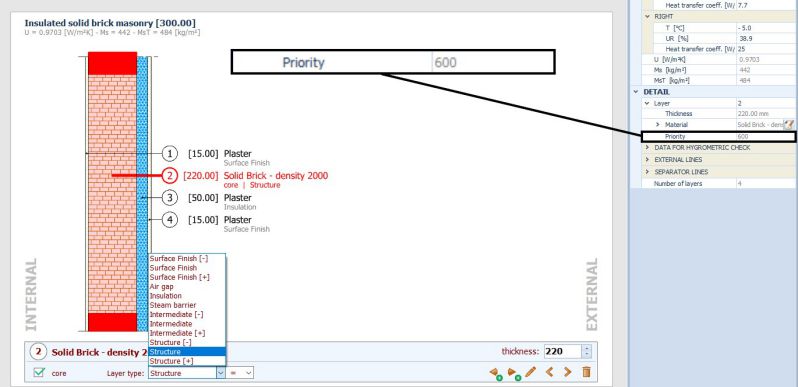This screenshot has width=798, height=387.
Task: Select layer 2 red circle marker
Action: [x=170, y=176]
